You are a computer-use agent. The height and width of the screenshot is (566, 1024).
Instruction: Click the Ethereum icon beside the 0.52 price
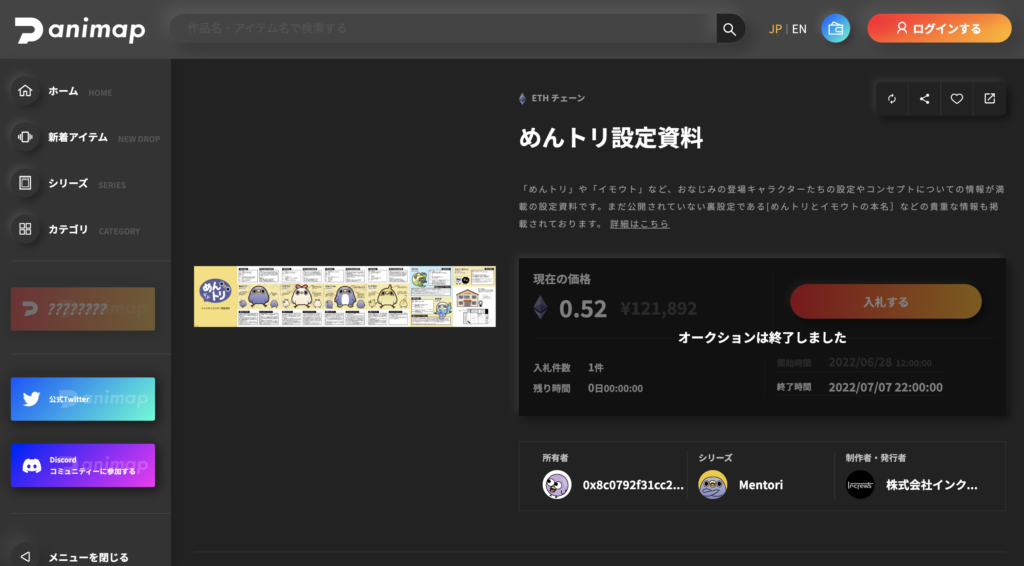(541, 307)
